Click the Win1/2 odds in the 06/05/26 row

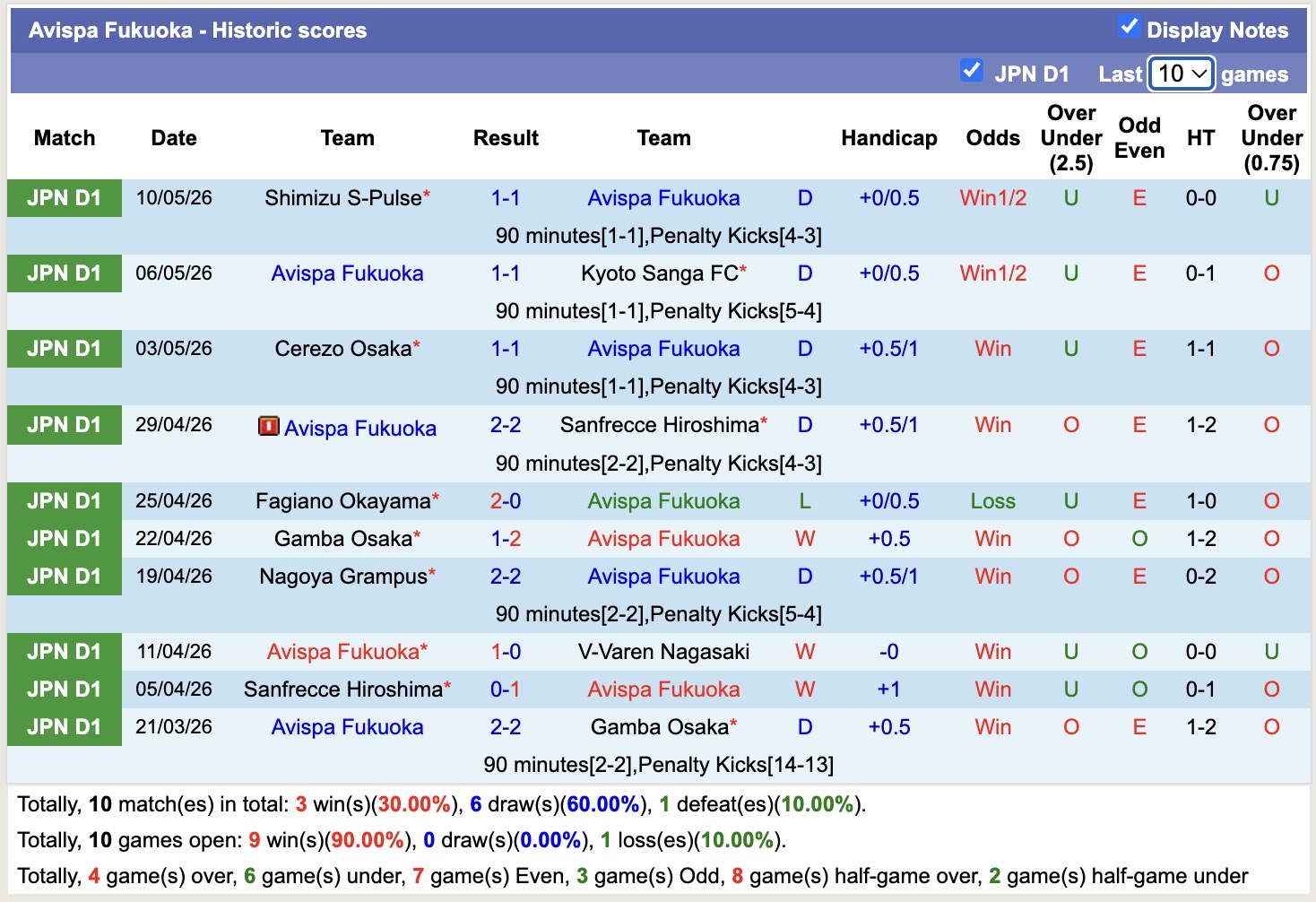993,273
